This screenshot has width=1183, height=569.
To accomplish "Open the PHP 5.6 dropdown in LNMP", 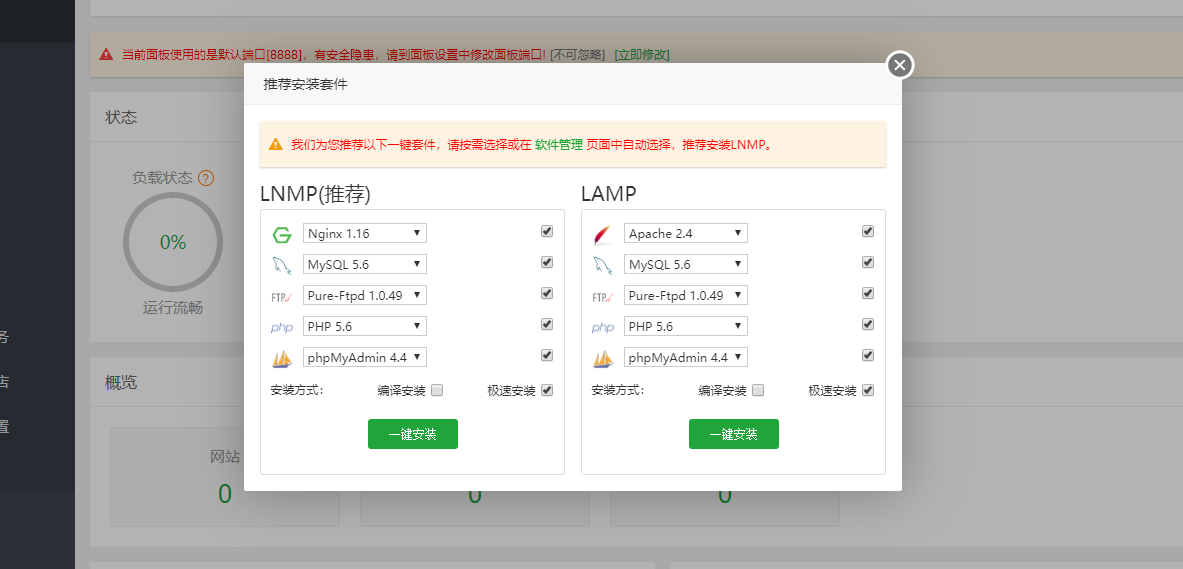I will 364,326.
